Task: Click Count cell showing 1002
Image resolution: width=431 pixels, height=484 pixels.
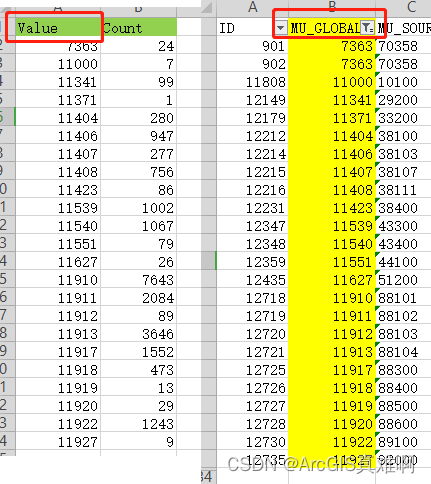Action: click(x=139, y=208)
